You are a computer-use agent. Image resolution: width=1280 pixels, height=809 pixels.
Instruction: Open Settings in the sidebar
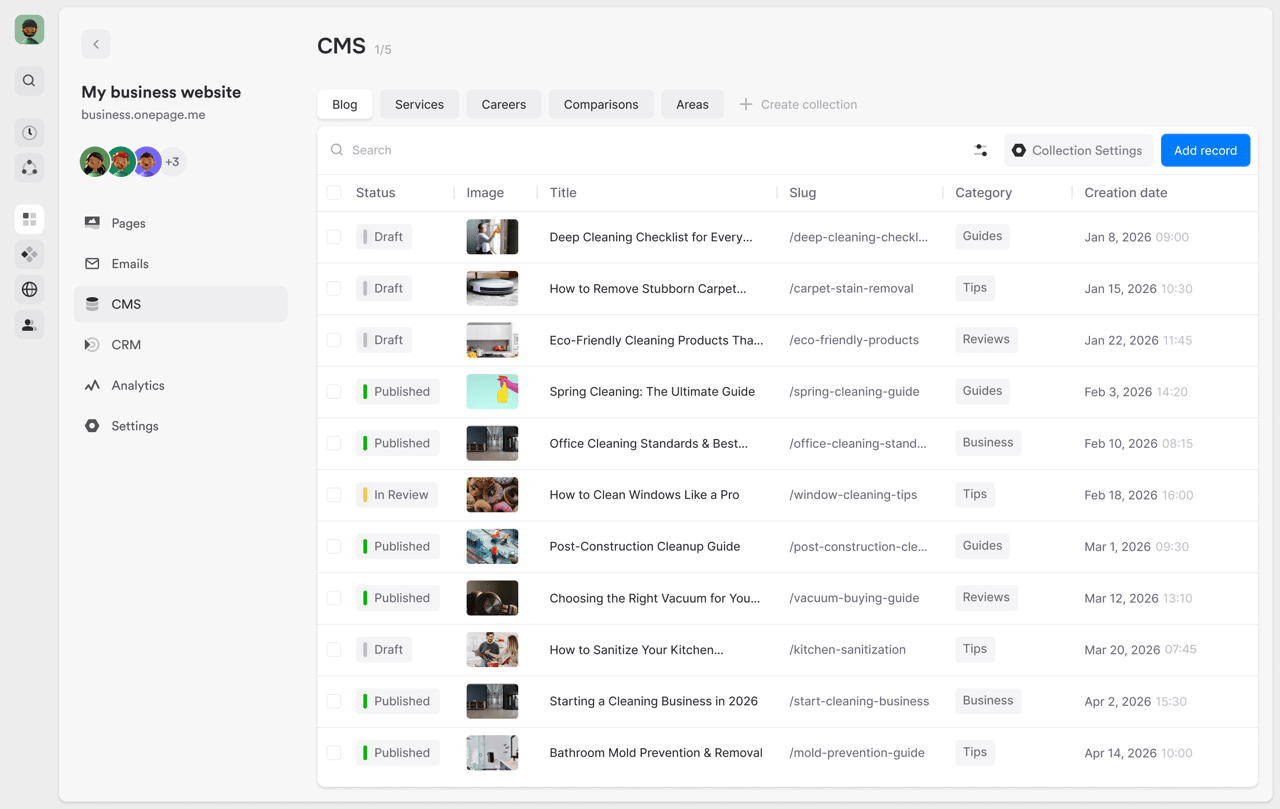[x=180, y=426]
